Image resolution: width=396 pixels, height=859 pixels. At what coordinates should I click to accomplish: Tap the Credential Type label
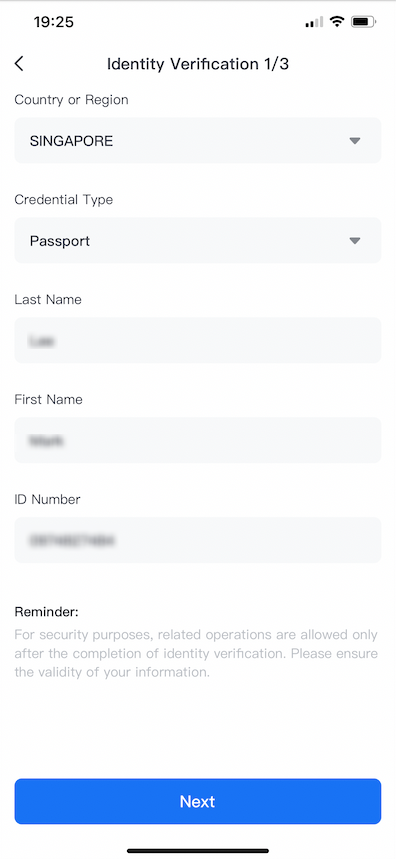(64, 199)
